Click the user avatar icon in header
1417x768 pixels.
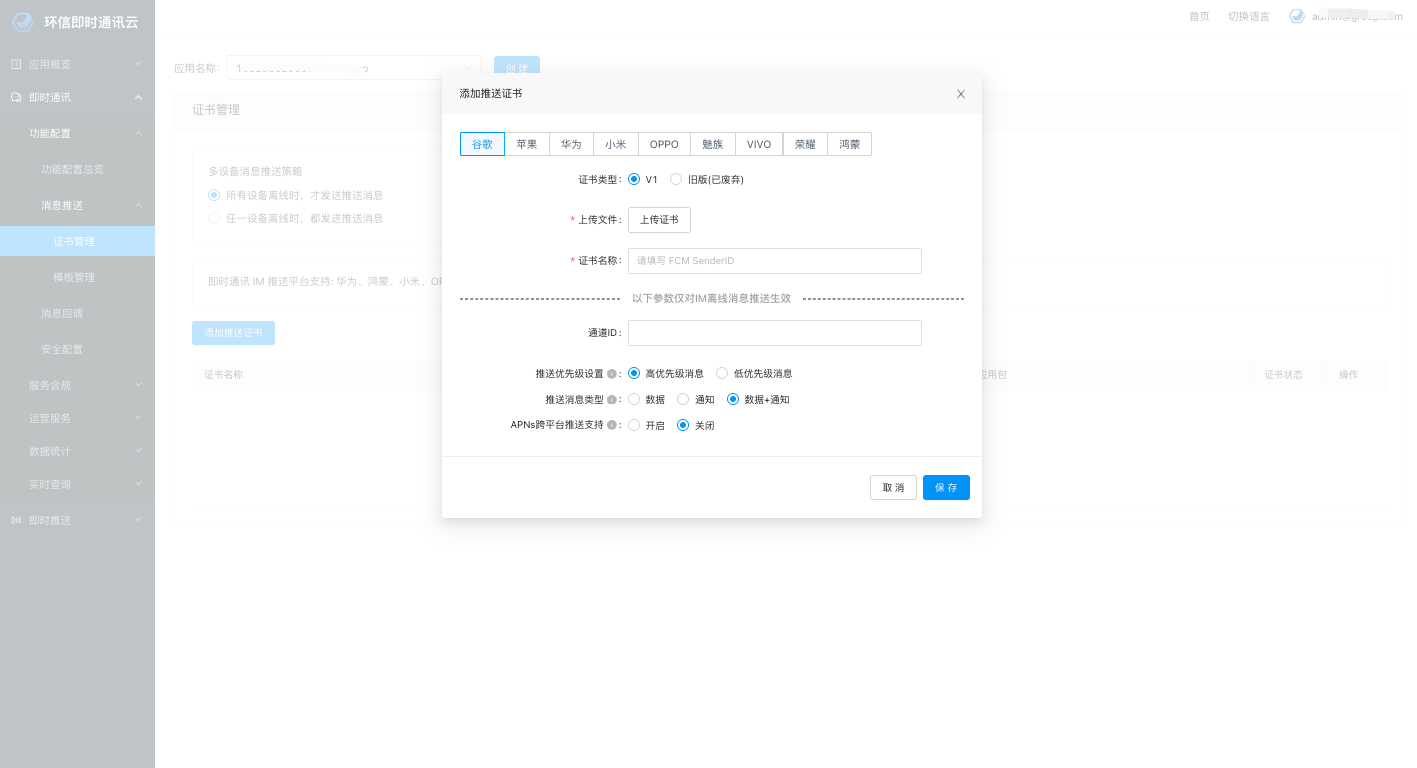point(1297,16)
